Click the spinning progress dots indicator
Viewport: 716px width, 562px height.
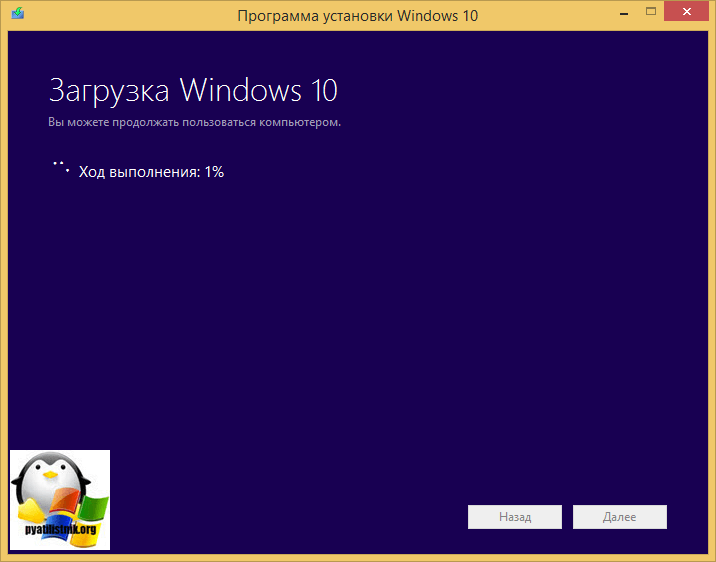[x=61, y=167]
